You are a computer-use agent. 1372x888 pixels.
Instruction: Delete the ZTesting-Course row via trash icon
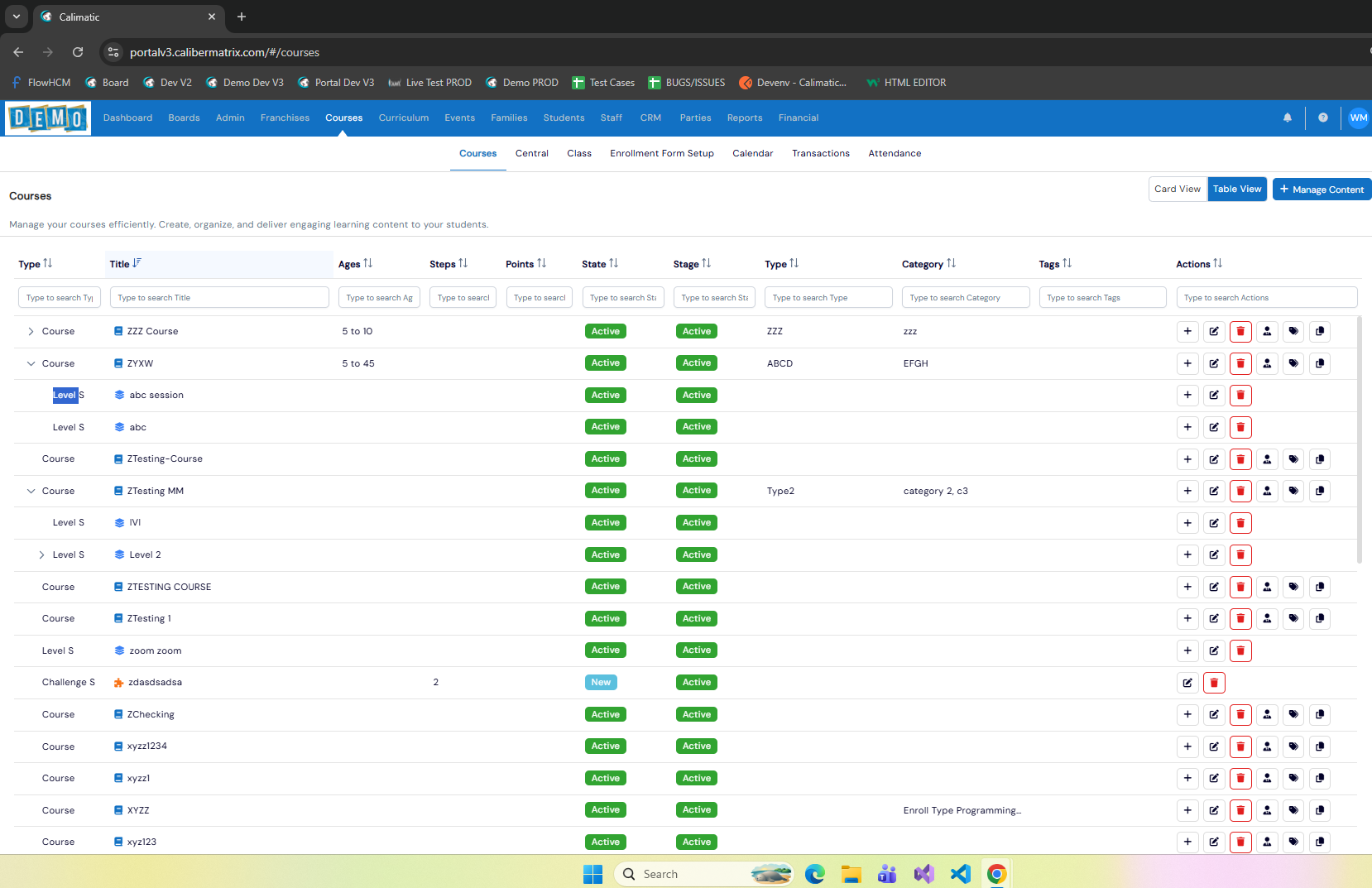click(1240, 459)
